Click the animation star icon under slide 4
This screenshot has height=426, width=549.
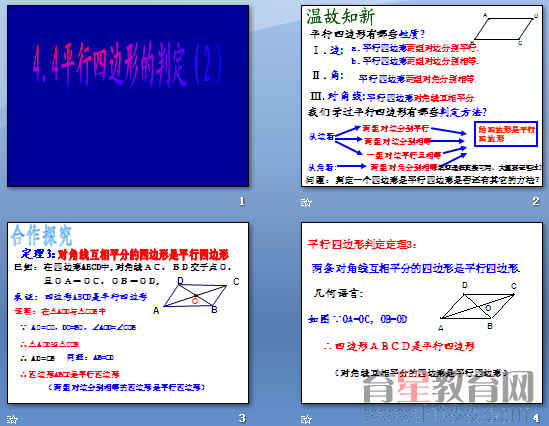(x=306, y=419)
